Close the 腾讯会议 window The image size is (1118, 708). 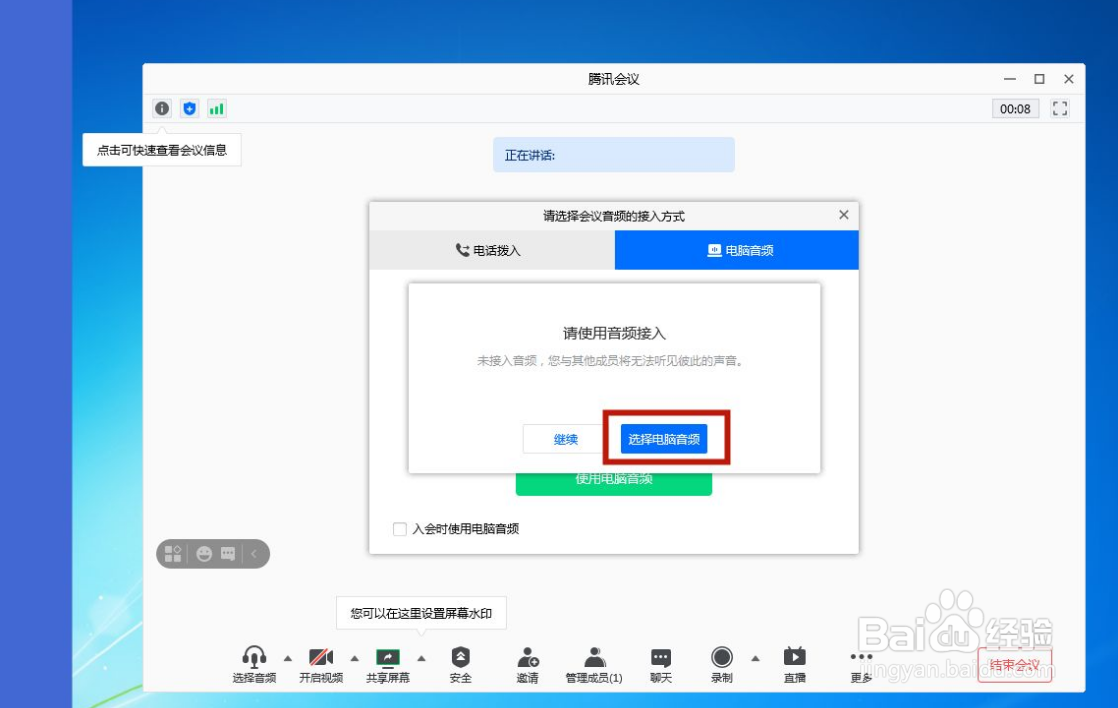pyautogui.click(x=1068, y=79)
